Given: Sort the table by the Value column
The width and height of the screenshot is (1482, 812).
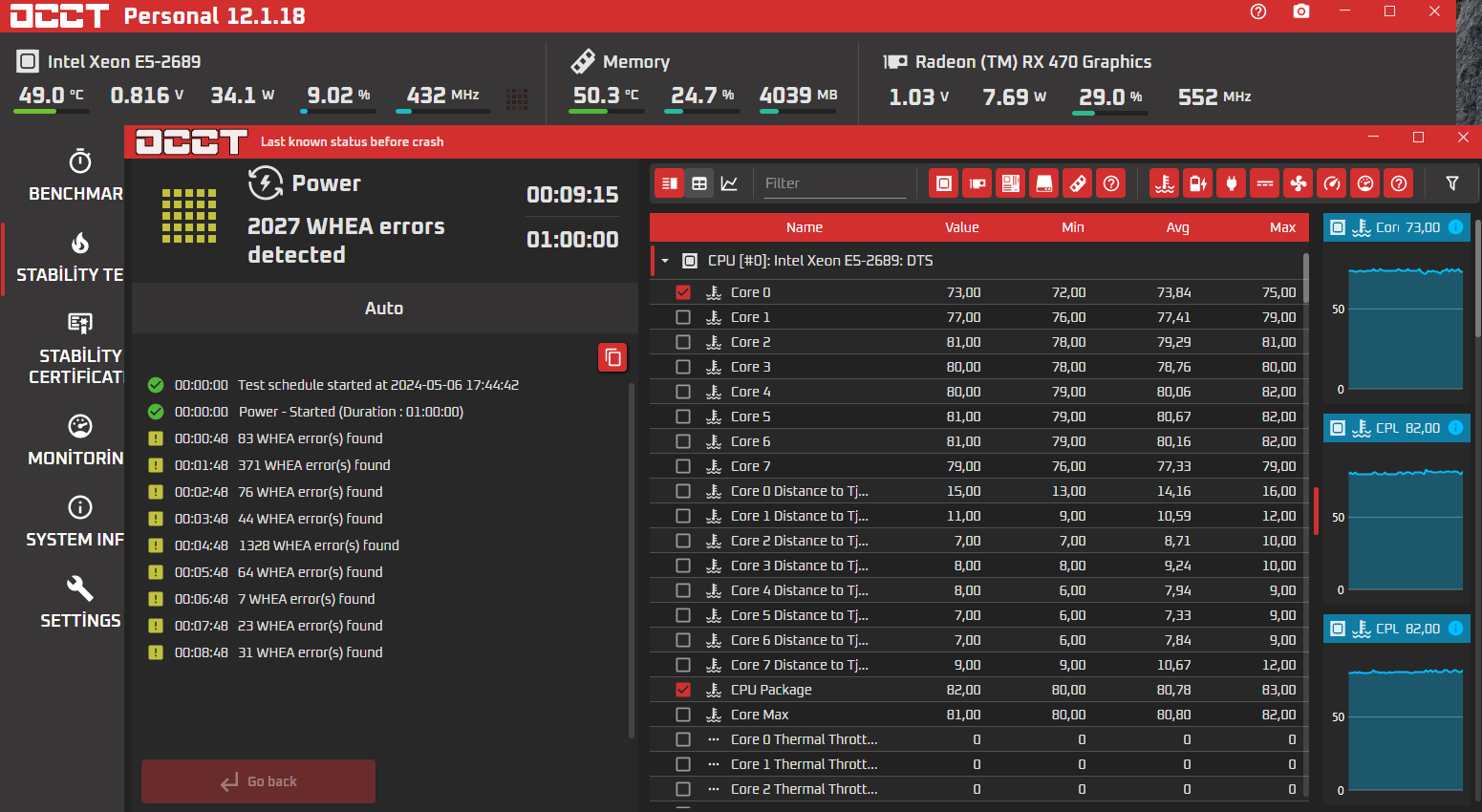Looking at the screenshot, I should (x=962, y=227).
